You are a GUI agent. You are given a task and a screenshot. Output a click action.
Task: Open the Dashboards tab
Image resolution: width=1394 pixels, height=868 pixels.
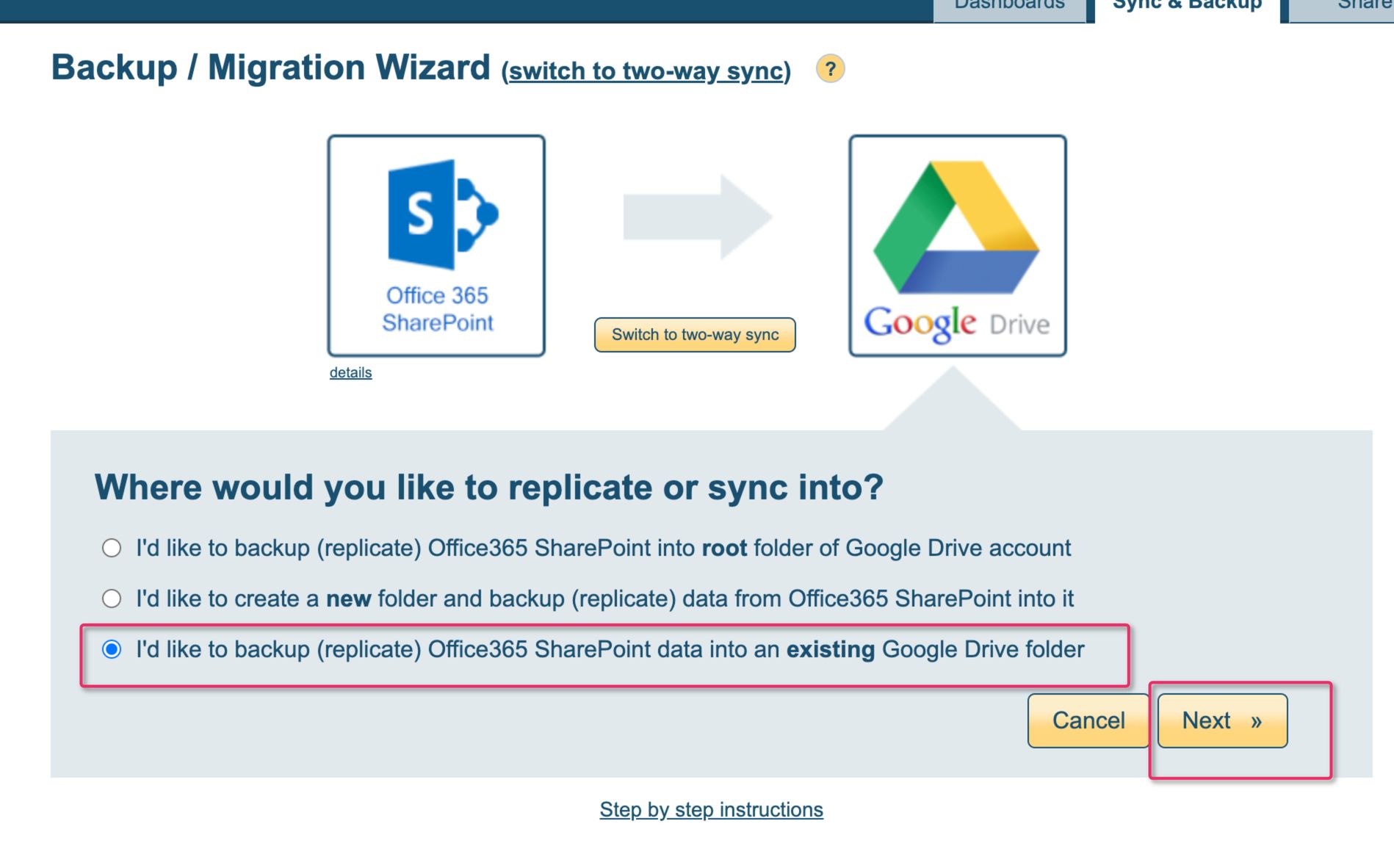(x=1009, y=7)
